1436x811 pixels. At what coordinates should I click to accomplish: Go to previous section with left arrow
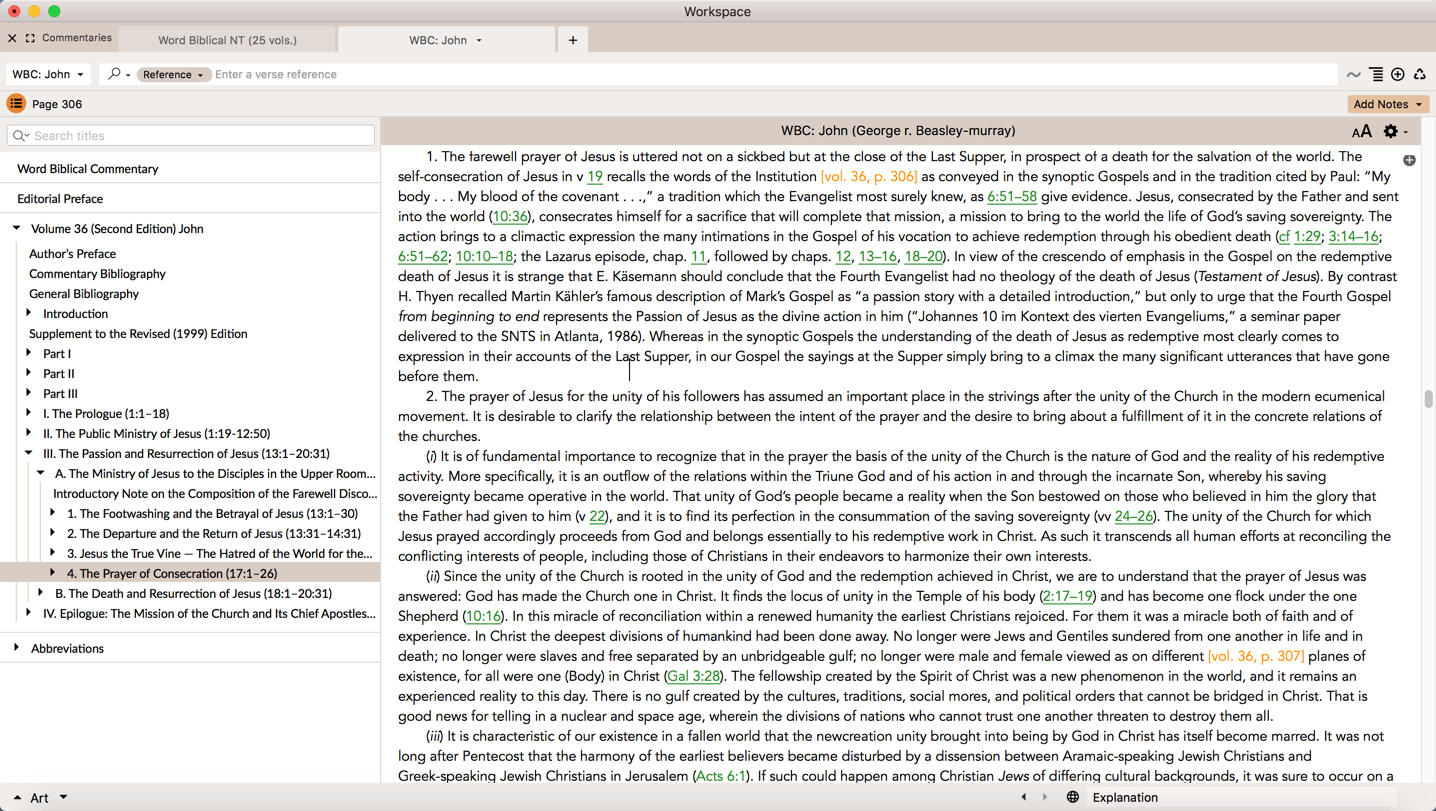click(x=1023, y=797)
